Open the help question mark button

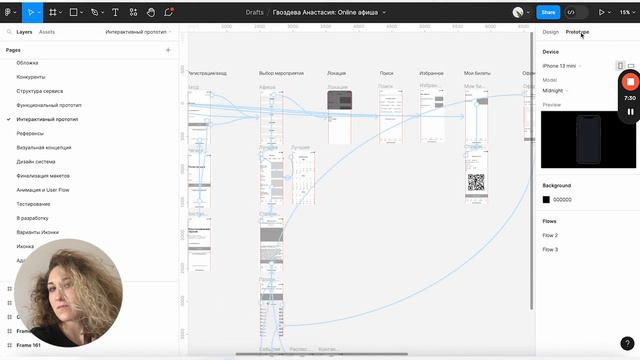pyautogui.click(x=627, y=343)
